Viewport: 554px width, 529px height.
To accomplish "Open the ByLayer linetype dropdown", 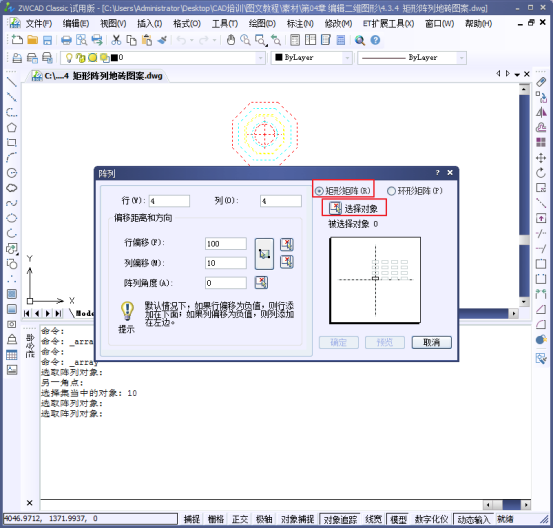I will (461, 58).
